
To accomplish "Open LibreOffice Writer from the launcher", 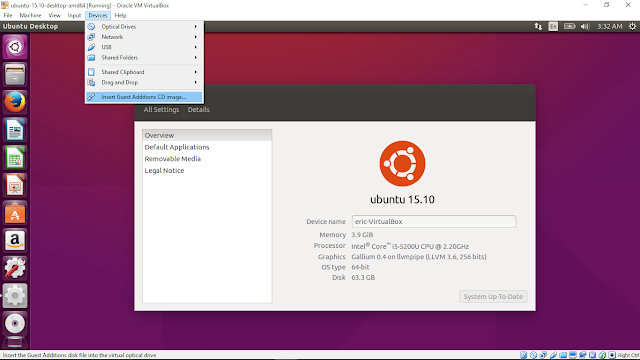I will click(x=15, y=130).
